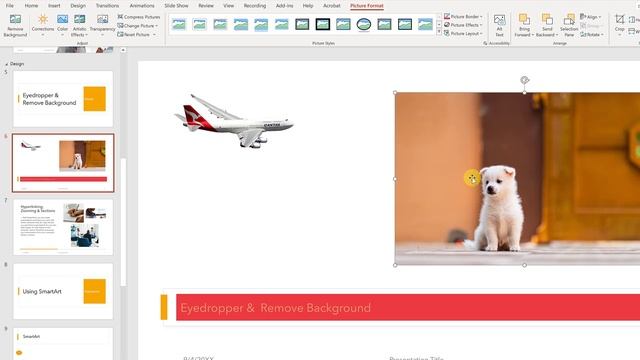Switch to the Design tab
This screenshot has width=640, height=360.
click(x=78, y=6)
